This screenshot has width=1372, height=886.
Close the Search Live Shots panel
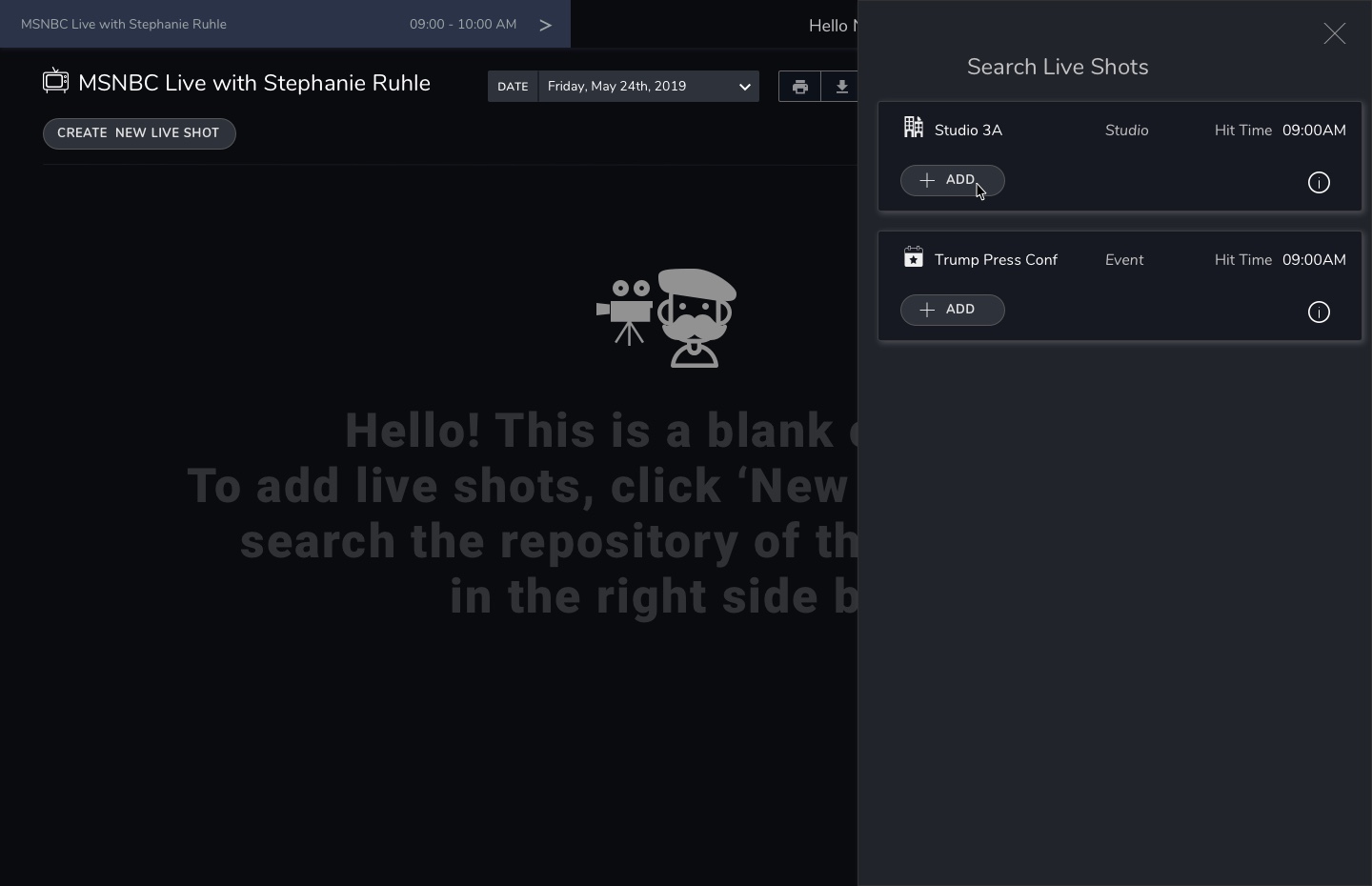click(x=1334, y=34)
